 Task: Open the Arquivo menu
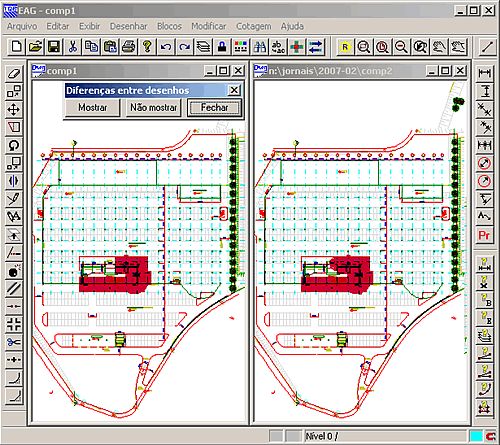coord(22,26)
